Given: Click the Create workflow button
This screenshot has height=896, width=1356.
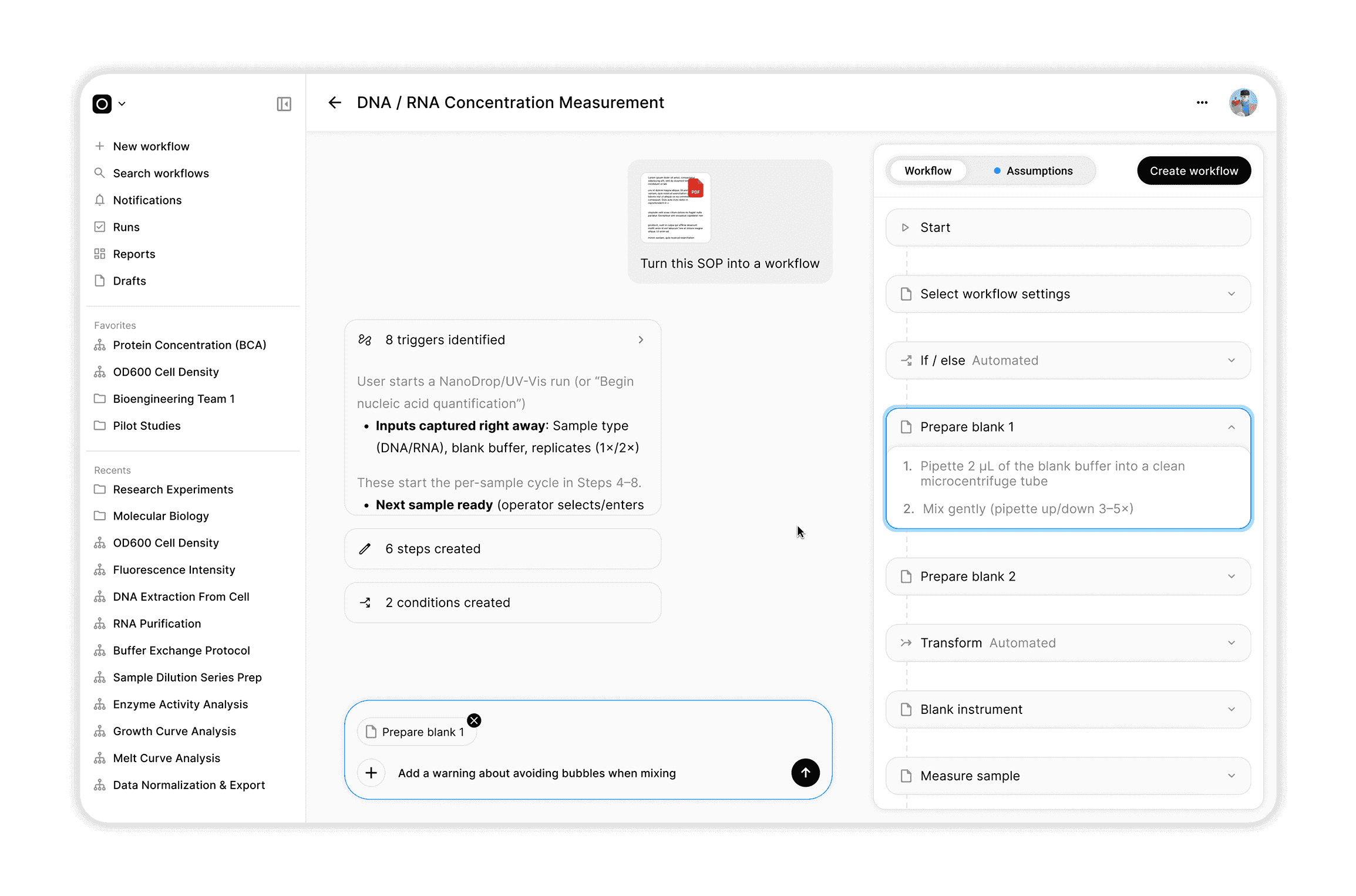Looking at the screenshot, I should pyautogui.click(x=1193, y=171).
